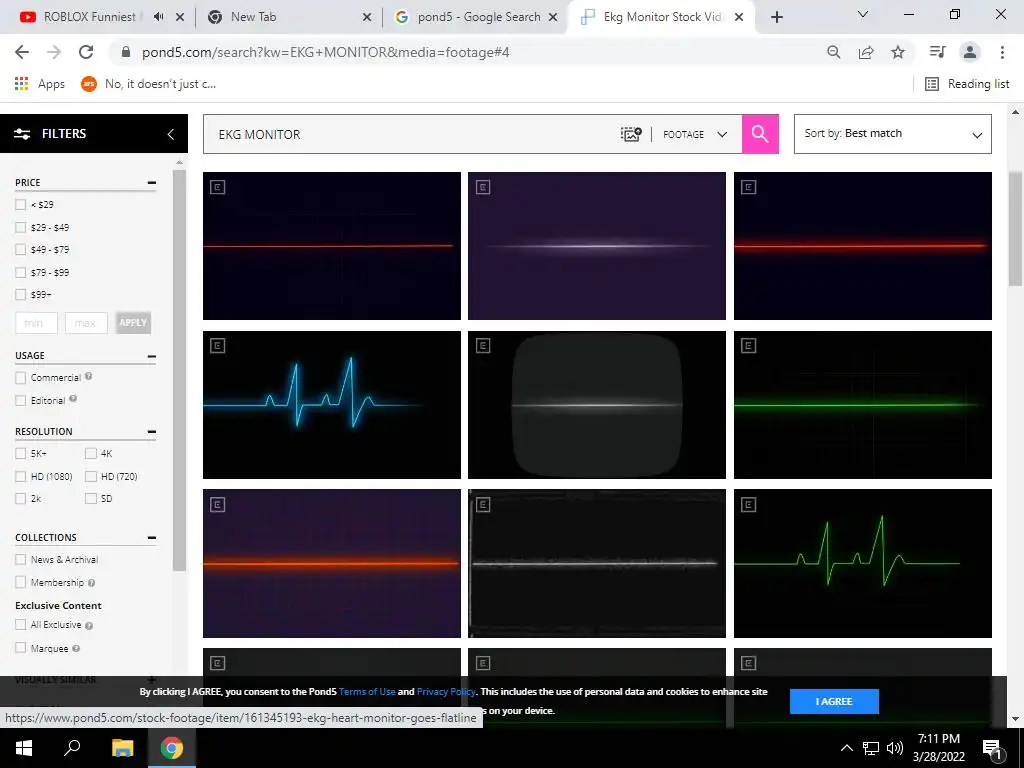Open the notification center icon
Screen dimensions: 1024x768
pos(992,749)
